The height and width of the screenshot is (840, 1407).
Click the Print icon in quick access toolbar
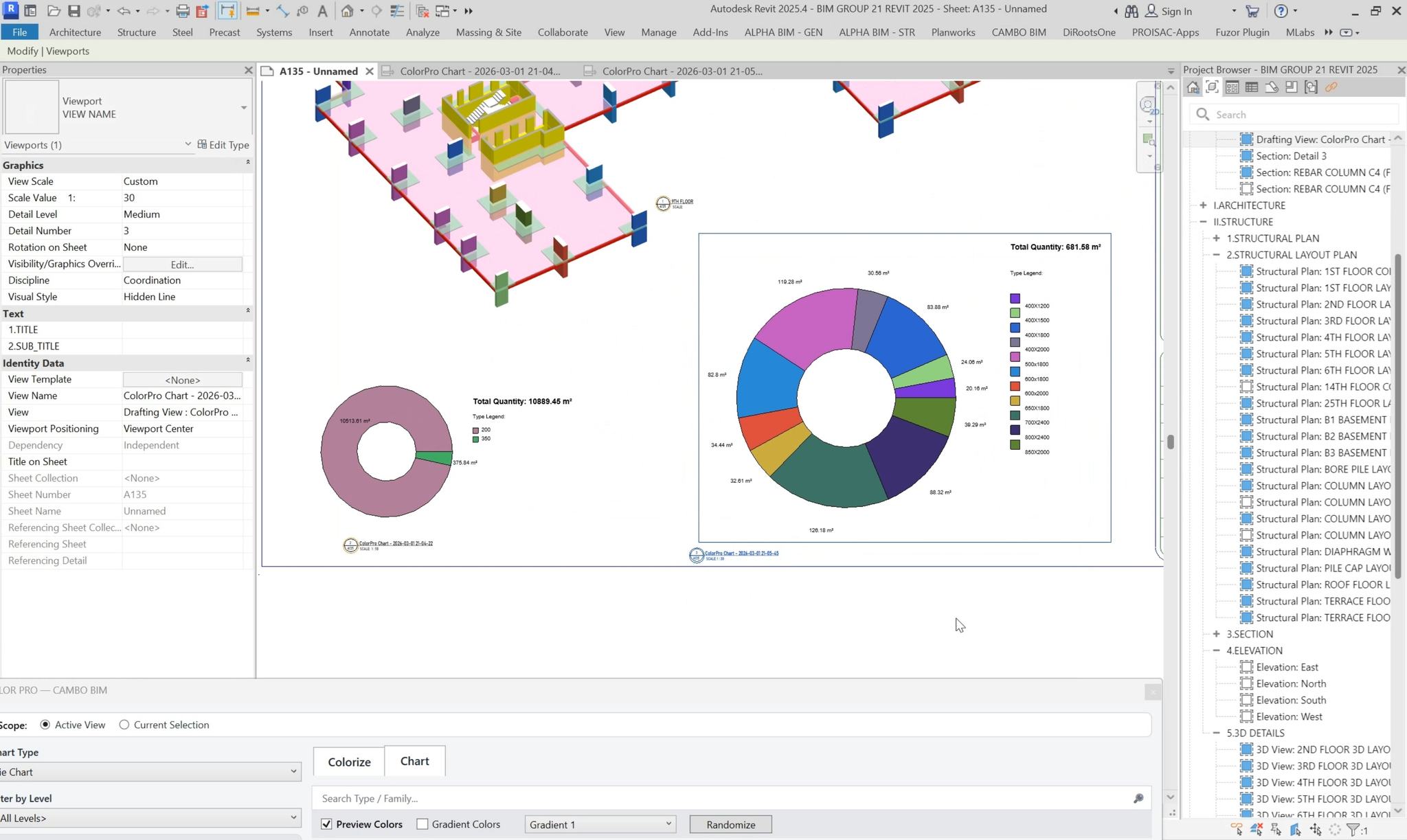coord(182,11)
